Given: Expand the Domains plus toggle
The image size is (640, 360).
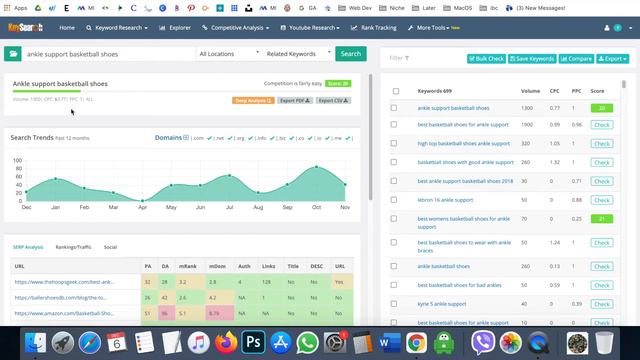Looking at the screenshot, I should pyautogui.click(x=186, y=138).
